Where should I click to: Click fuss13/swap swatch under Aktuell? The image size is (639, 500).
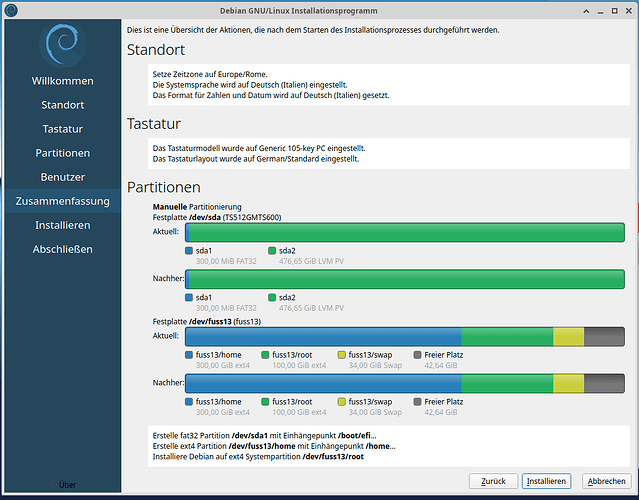pos(342,355)
